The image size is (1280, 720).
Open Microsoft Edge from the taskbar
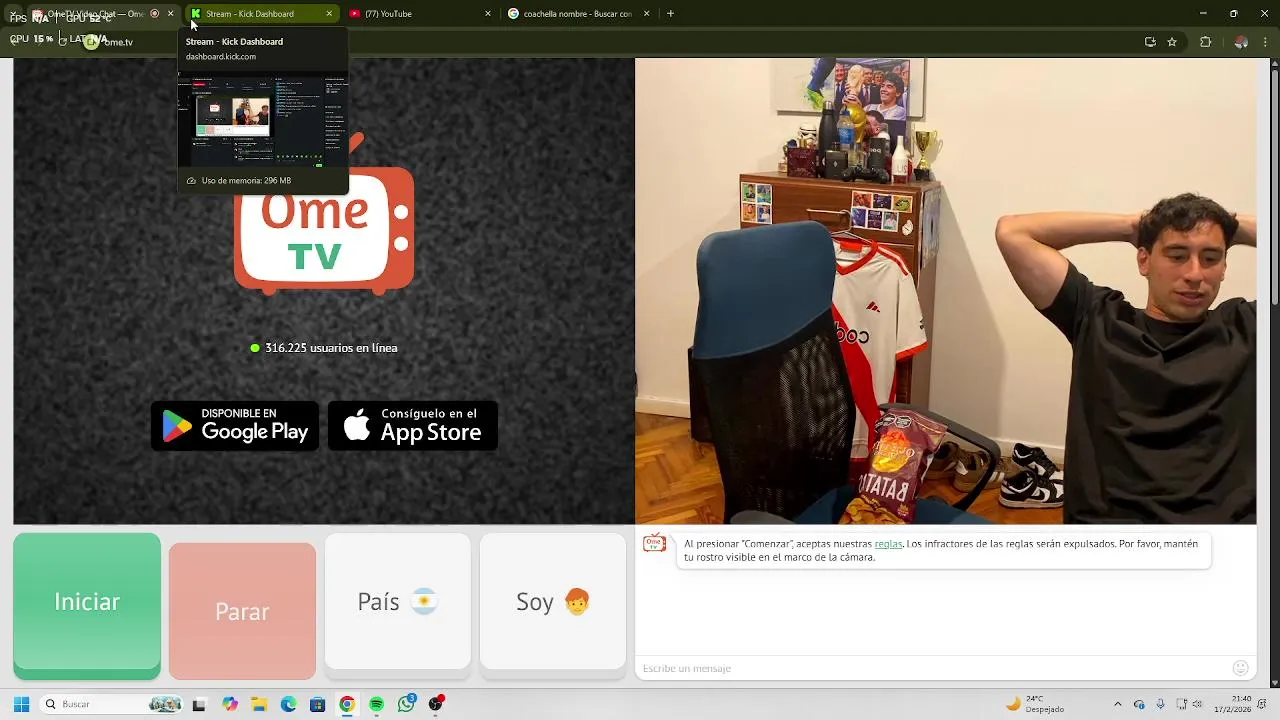pyautogui.click(x=288, y=705)
